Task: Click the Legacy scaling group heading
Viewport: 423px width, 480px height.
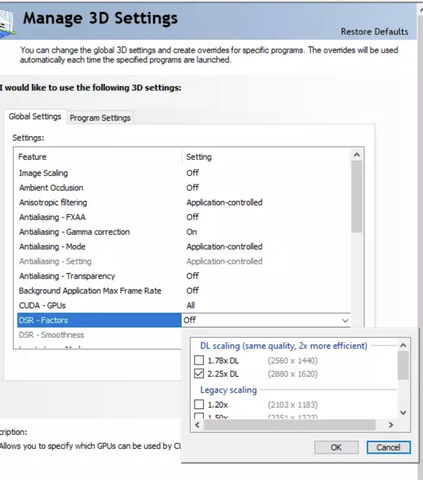Action: coord(228,390)
